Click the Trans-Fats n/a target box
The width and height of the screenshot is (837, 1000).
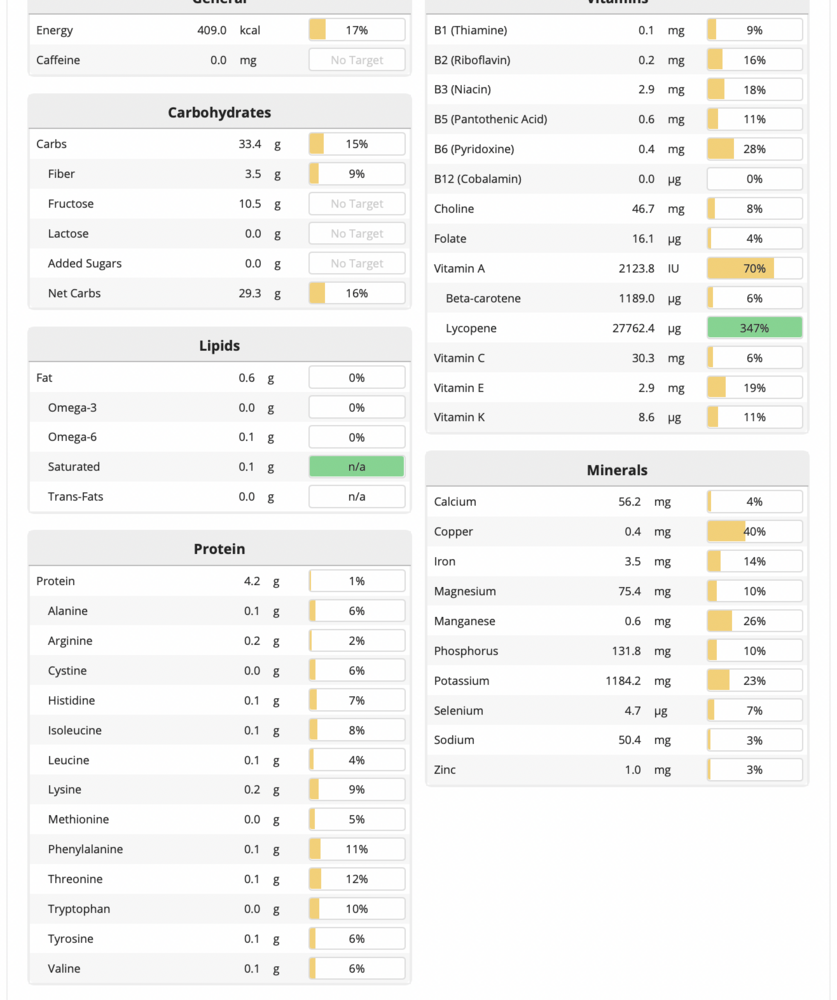(357, 497)
